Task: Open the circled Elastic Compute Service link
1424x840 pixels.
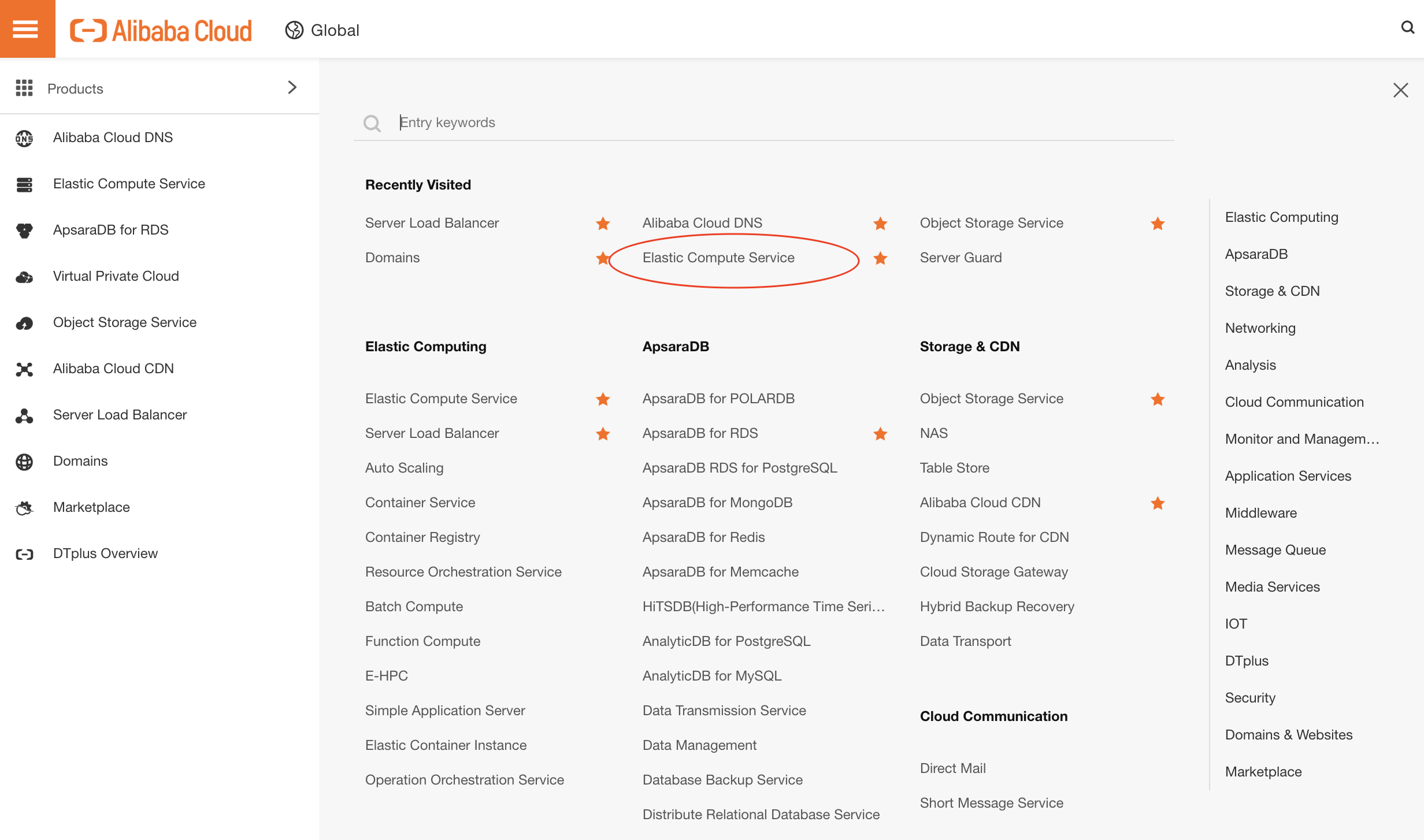Action: pyautogui.click(x=718, y=258)
